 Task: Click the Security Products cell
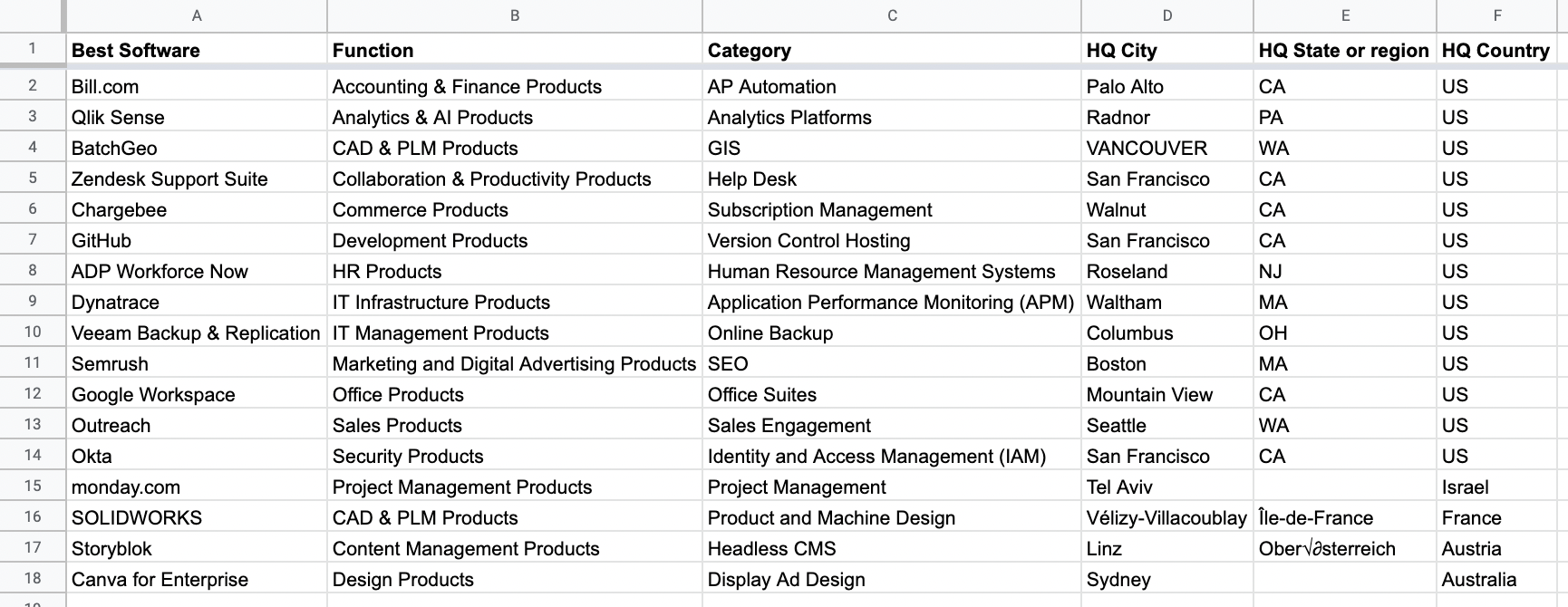(515, 456)
